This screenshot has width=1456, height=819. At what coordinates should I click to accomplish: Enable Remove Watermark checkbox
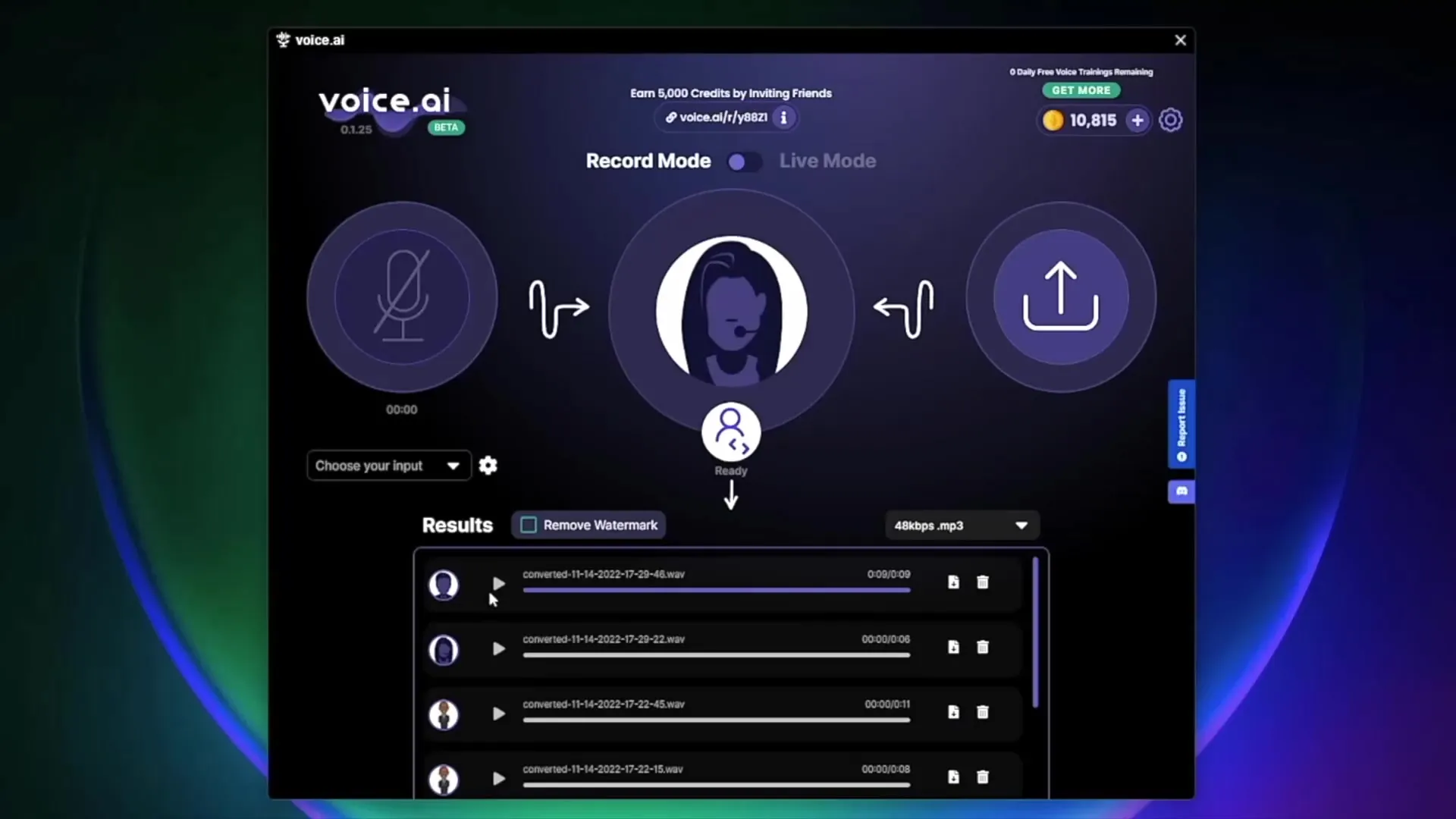[x=528, y=524]
